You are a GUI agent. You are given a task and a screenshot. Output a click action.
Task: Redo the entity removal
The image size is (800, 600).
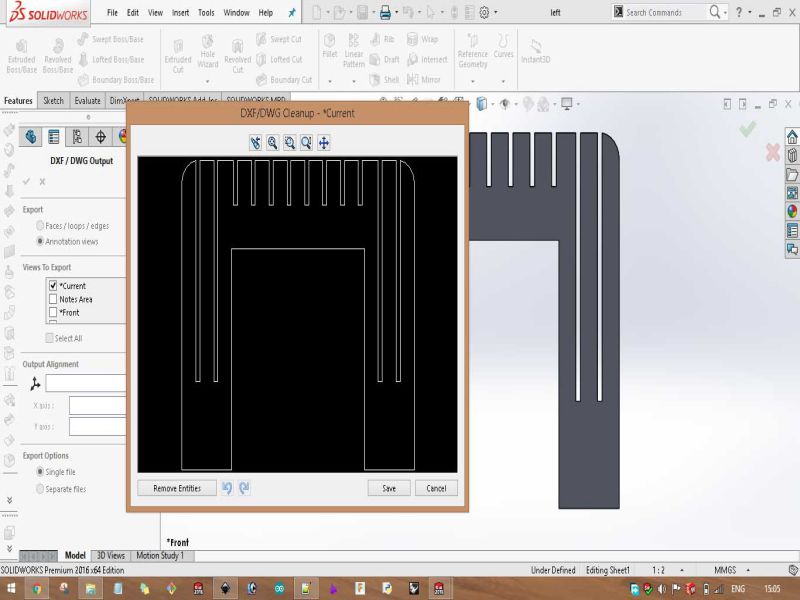[x=244, y=488]
